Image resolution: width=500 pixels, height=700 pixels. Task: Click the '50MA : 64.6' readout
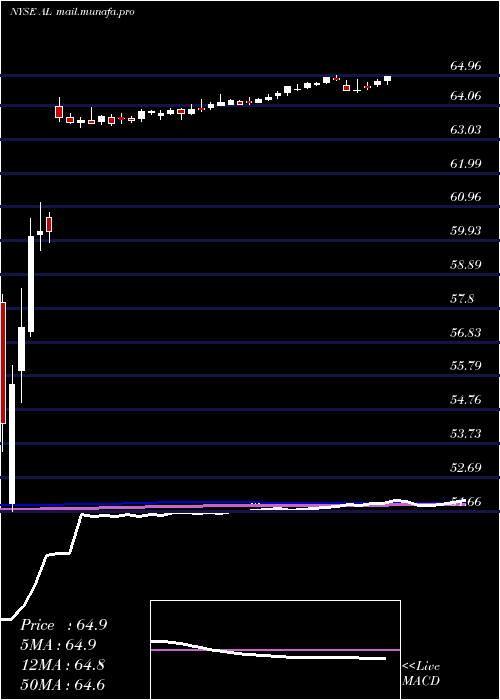(x=62, y=684)
